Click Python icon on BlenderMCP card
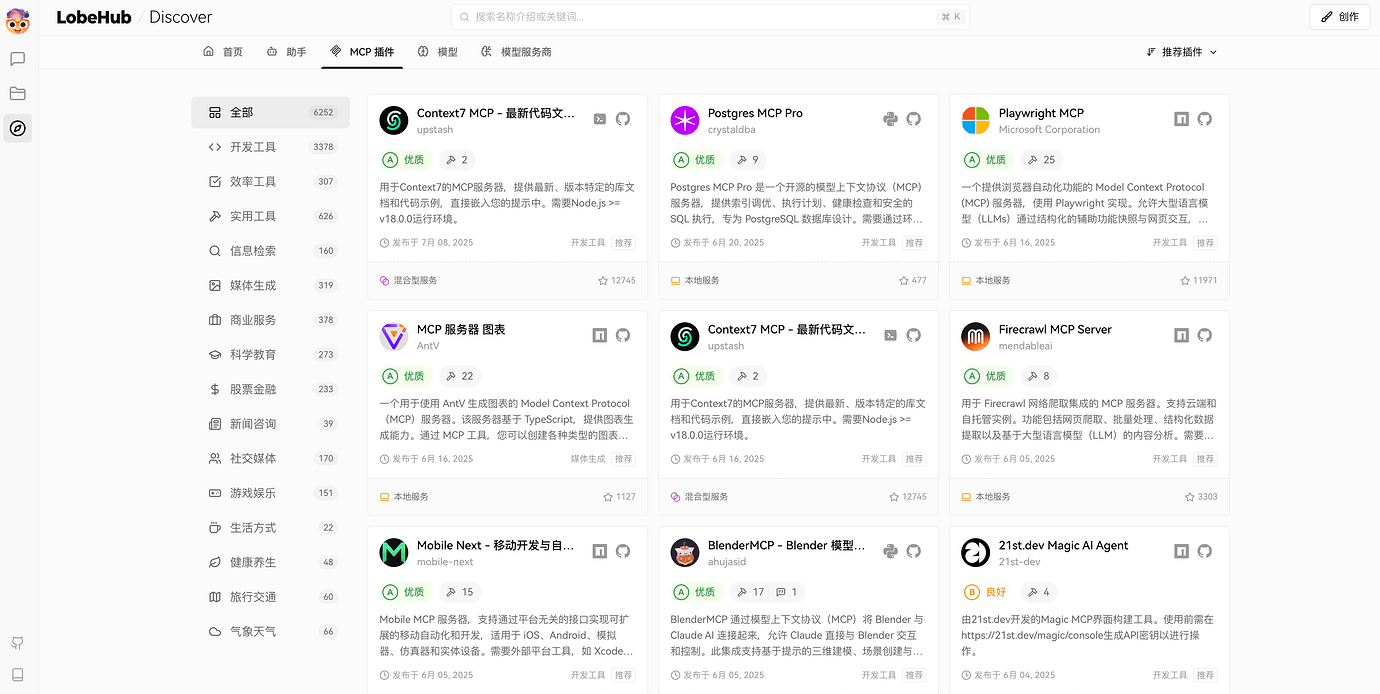Screen dimensions: 1380x694 coord(890,551)
